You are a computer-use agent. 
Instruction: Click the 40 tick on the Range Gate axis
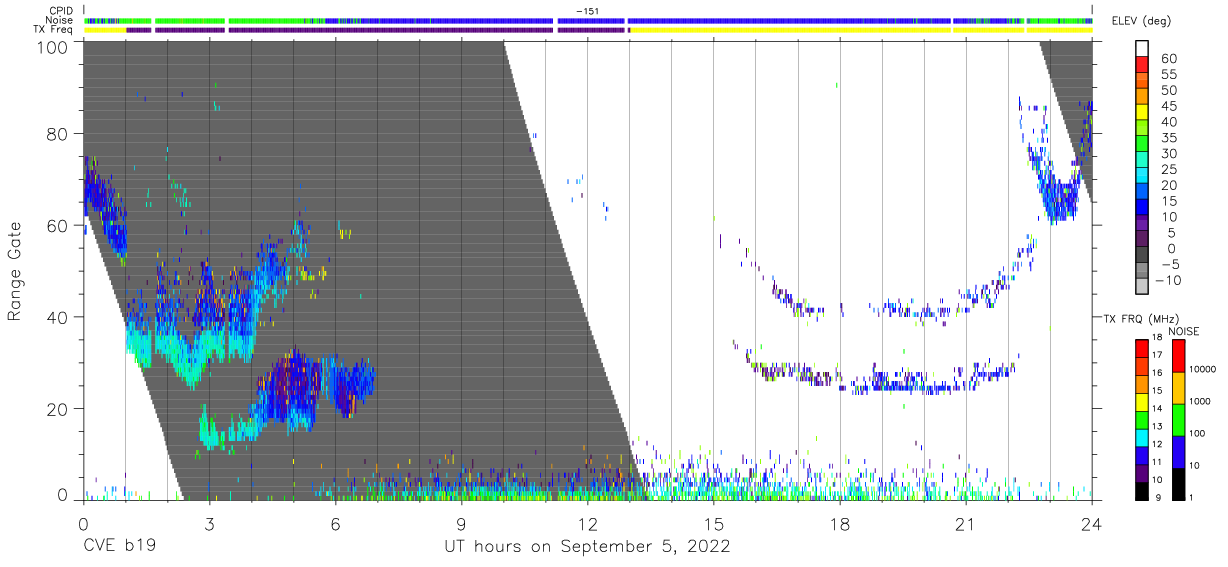(x=57, y=317)
